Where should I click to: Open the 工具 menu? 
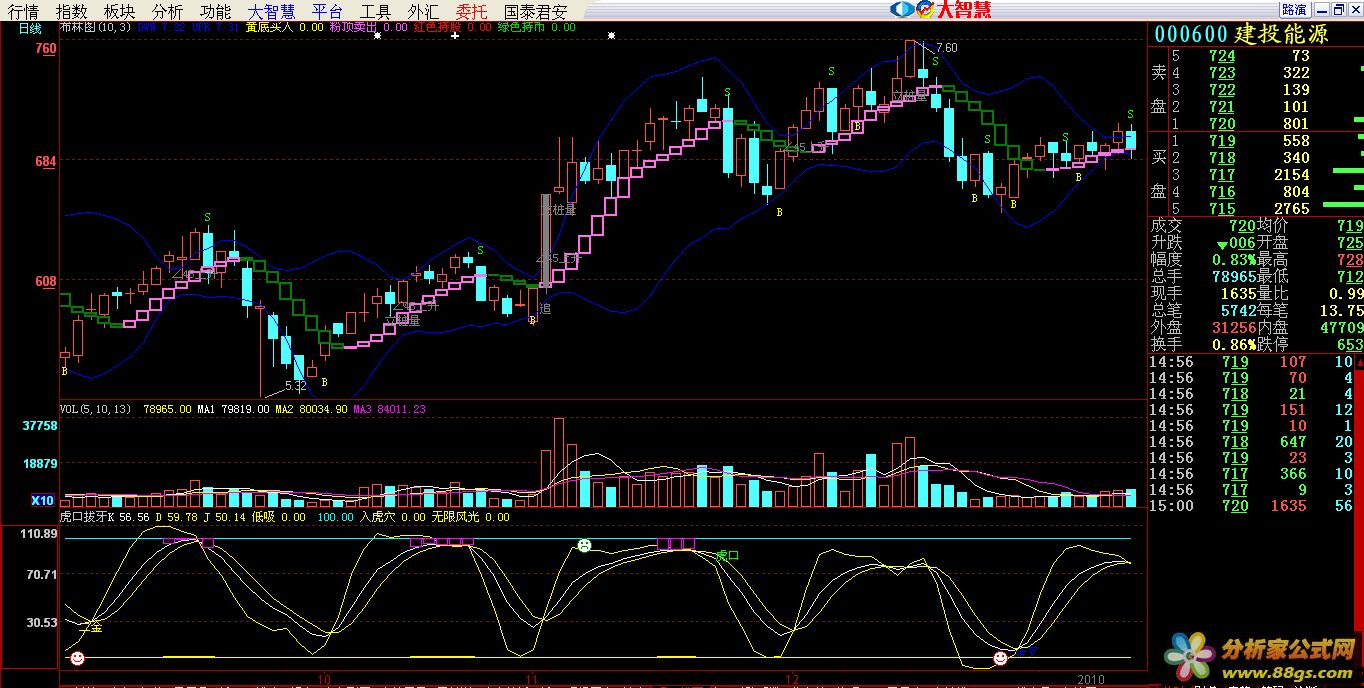(x=376, y=12)
